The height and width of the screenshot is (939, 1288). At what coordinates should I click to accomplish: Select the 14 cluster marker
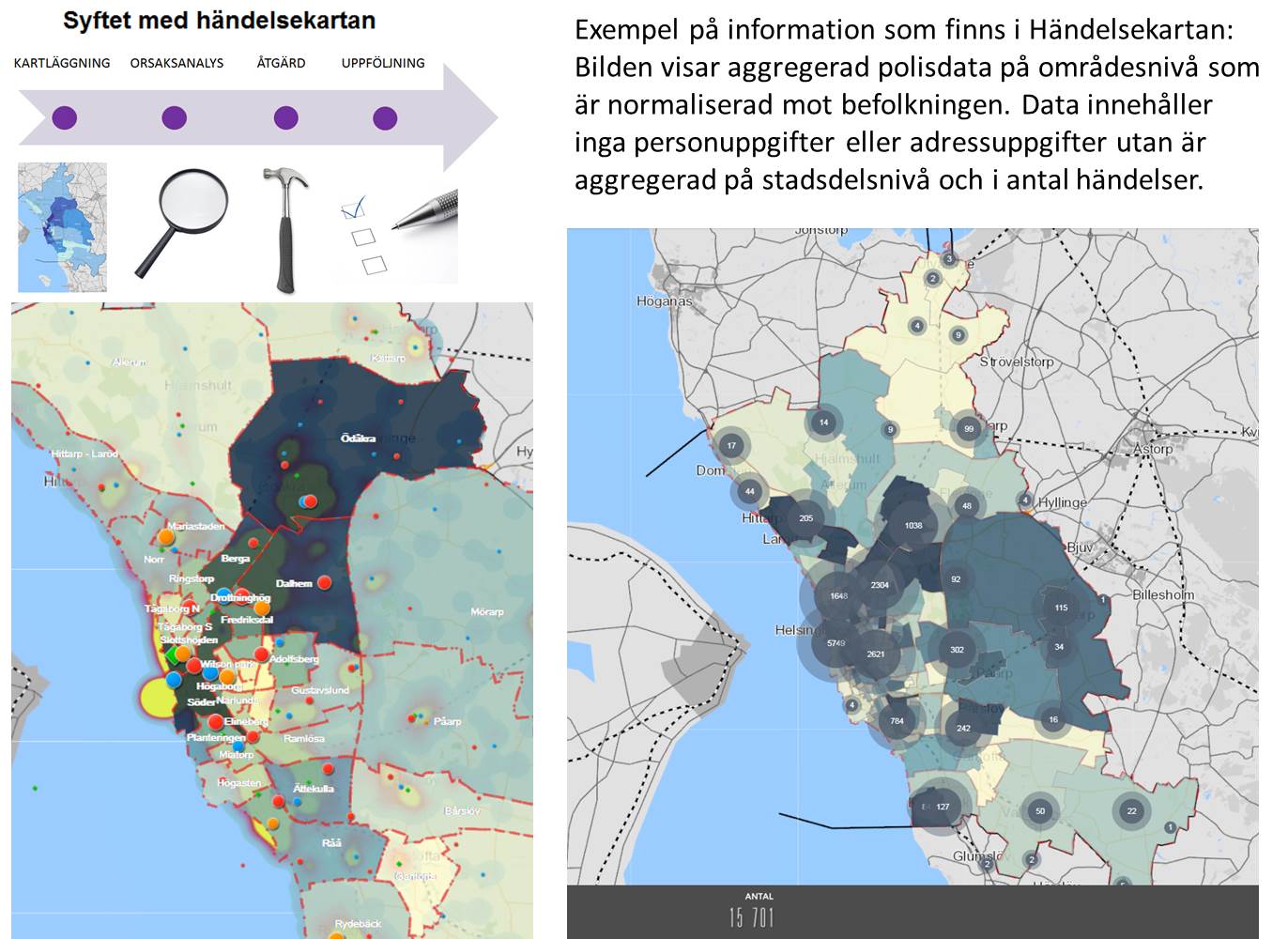click(823, 423)
